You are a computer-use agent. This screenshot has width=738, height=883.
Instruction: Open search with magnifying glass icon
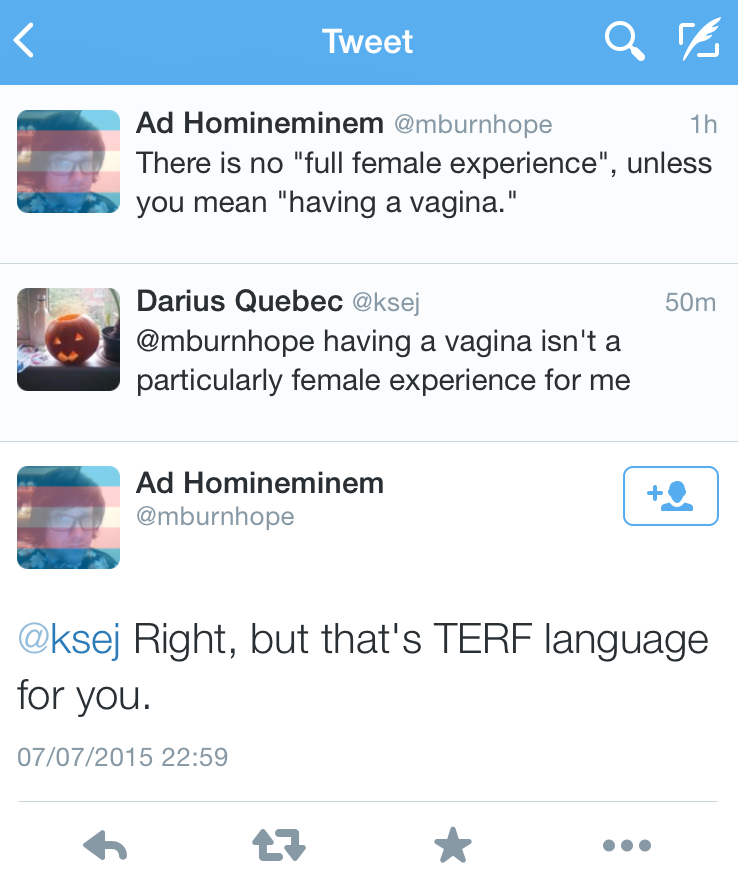coord(624,41)
